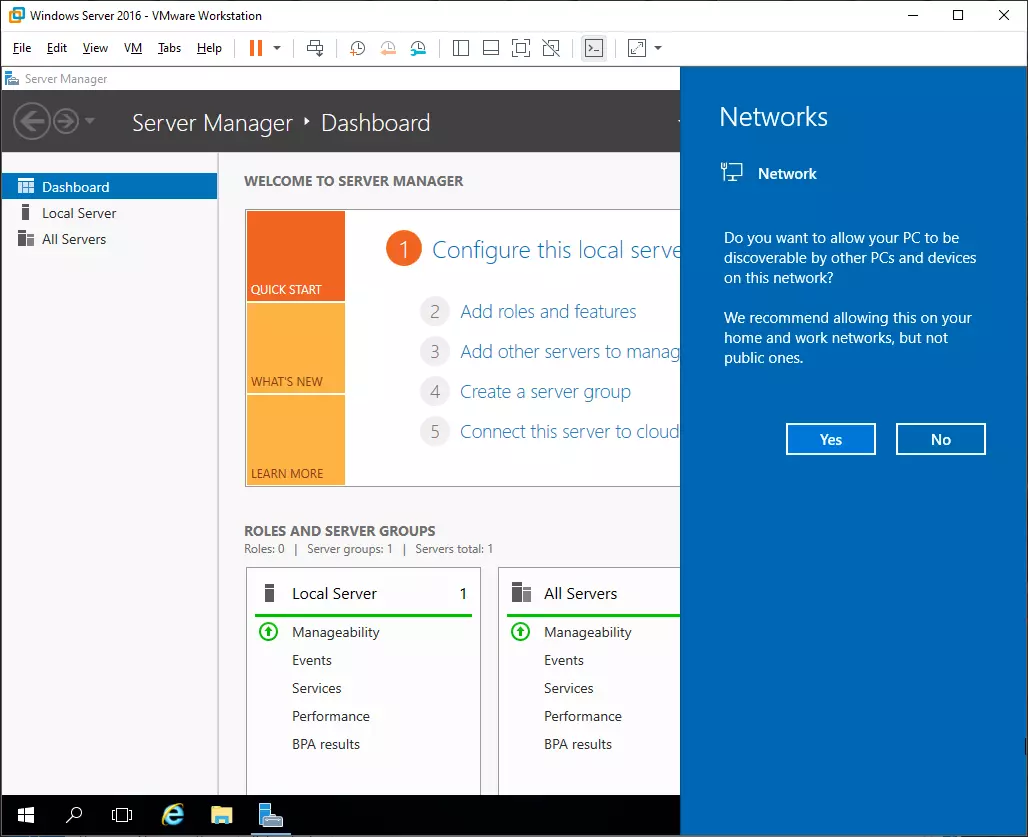Click Server Manager icon in the taskbar

point(270,815)
